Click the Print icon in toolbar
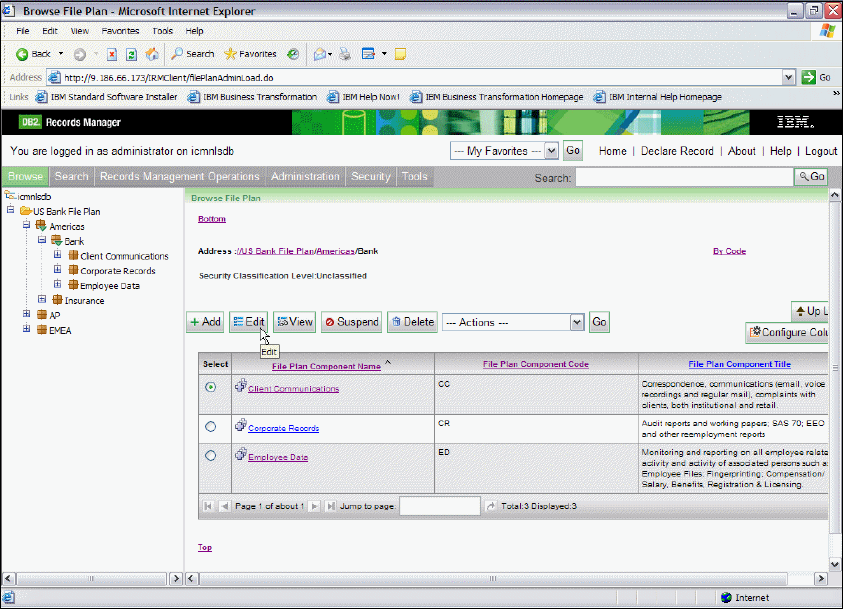 click(345, 54)
